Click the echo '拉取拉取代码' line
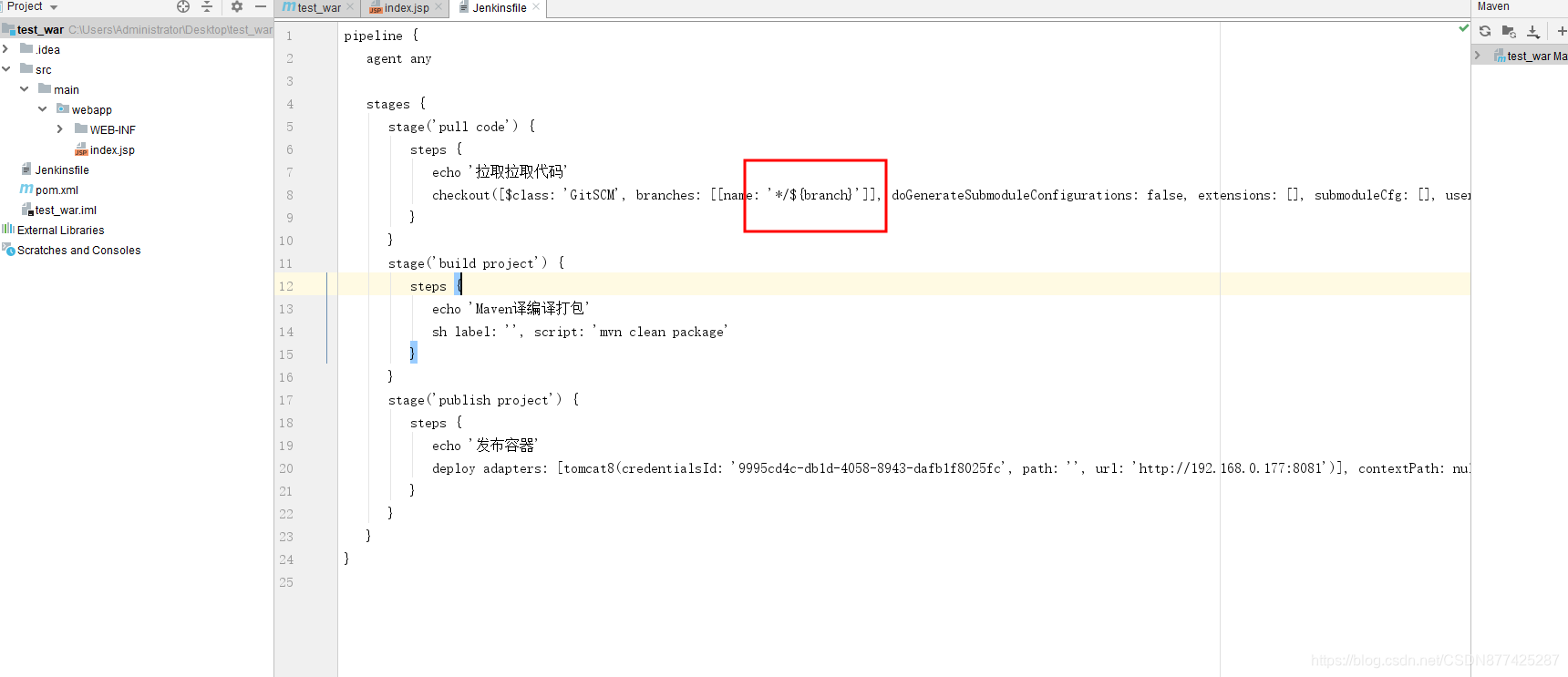This screenshot has width=1568, height=677. point(500,172)
